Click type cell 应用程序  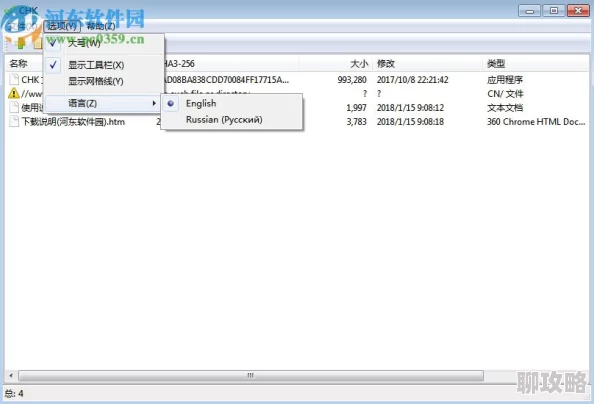point(505,80)
